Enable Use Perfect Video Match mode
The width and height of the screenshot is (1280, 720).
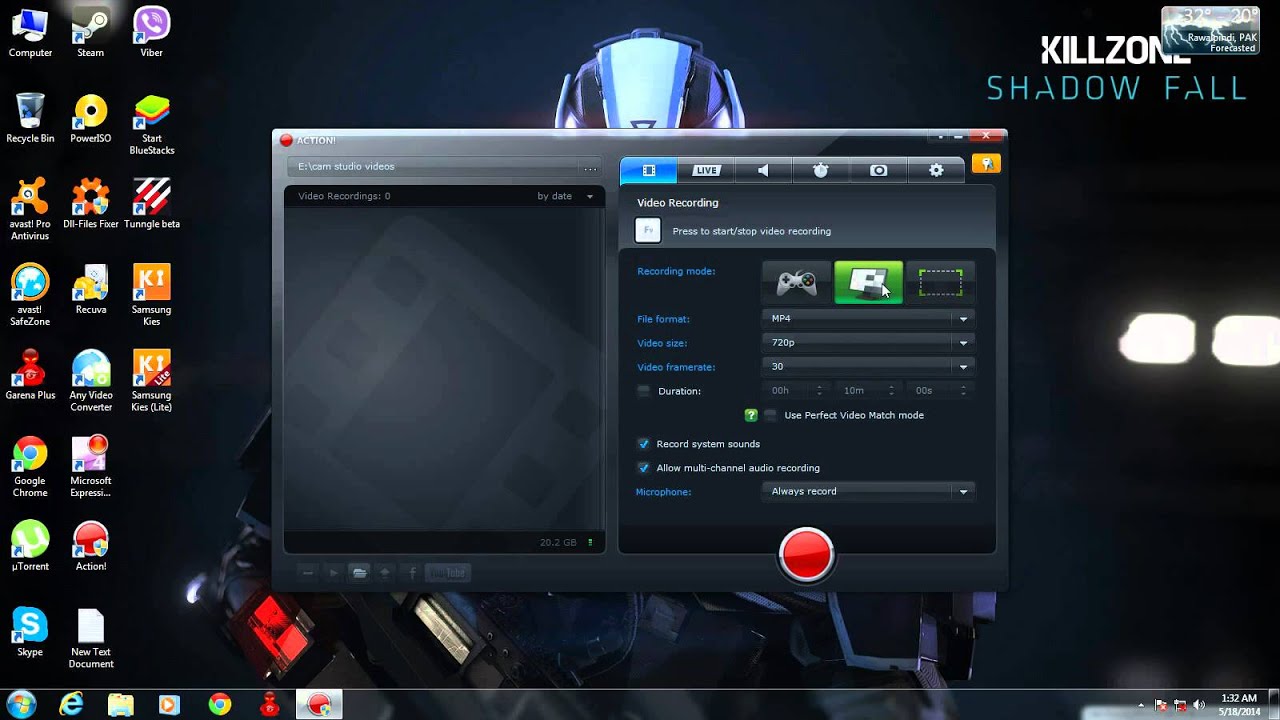[x=770, y=415]
